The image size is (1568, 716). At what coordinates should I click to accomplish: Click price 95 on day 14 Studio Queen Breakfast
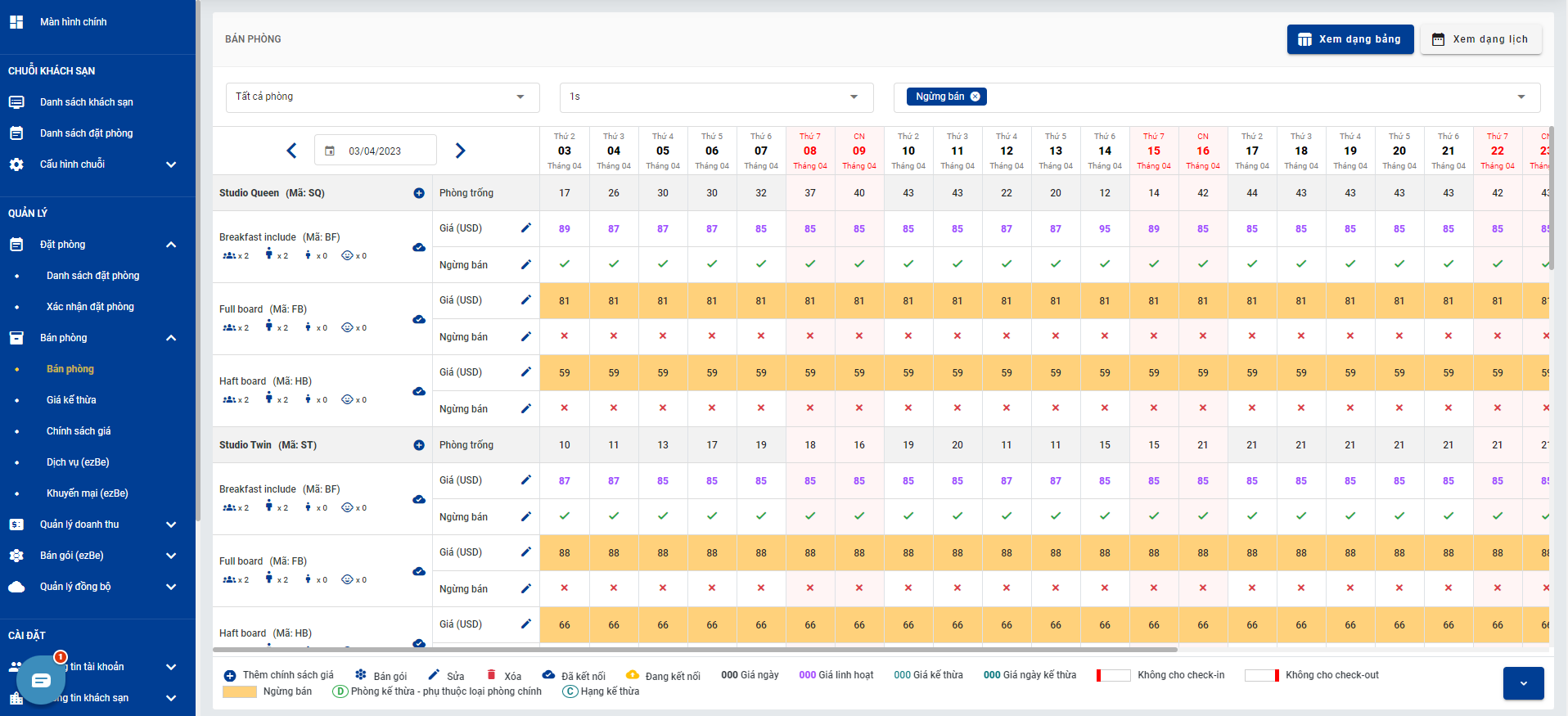(x=1105, y=229)
